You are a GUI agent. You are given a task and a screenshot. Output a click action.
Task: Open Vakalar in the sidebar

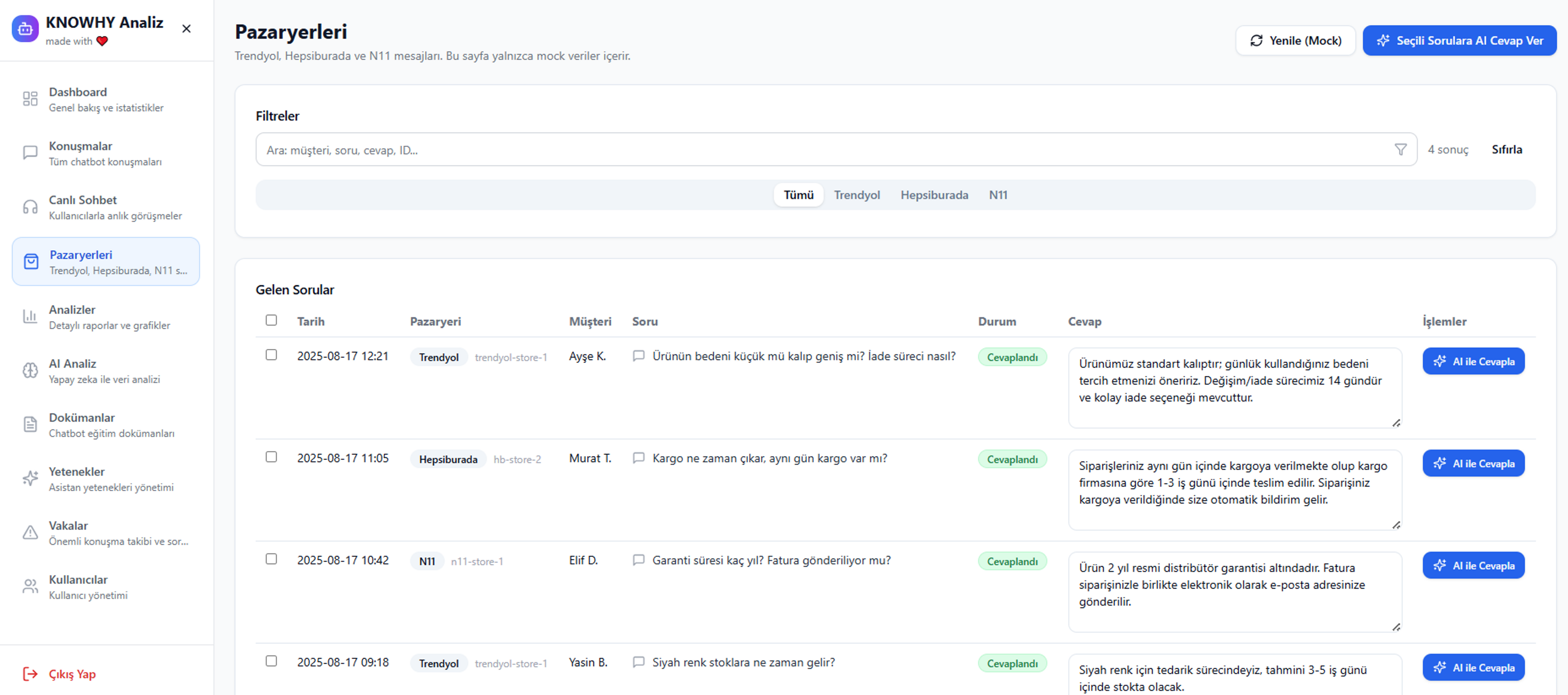coord(106,532)
